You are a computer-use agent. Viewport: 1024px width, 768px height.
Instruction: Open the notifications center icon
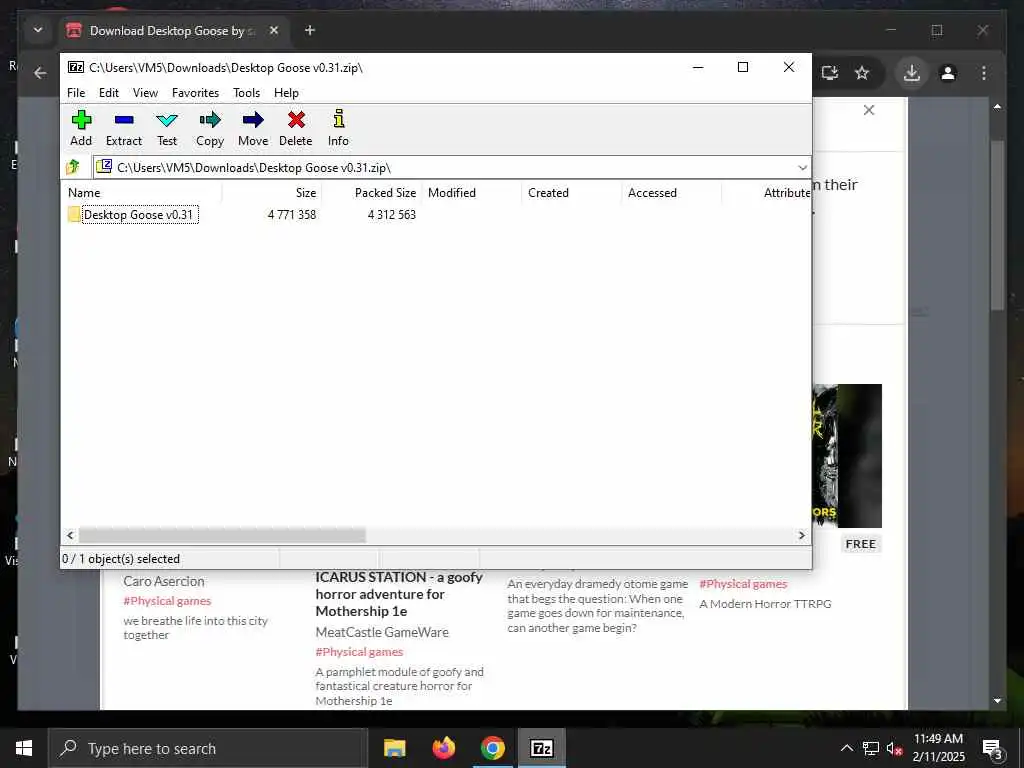pyautogui.click(x=993, y=749)
